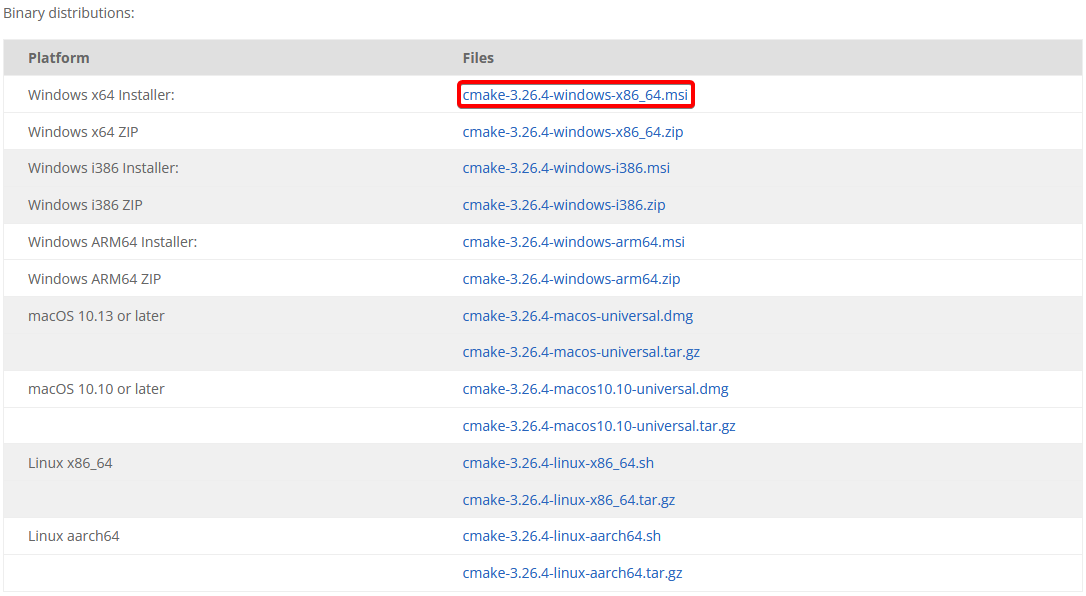
Task: Download cmake-3.26.4-macos10.10-universal.tar.gz
Action: pos(599,426)
